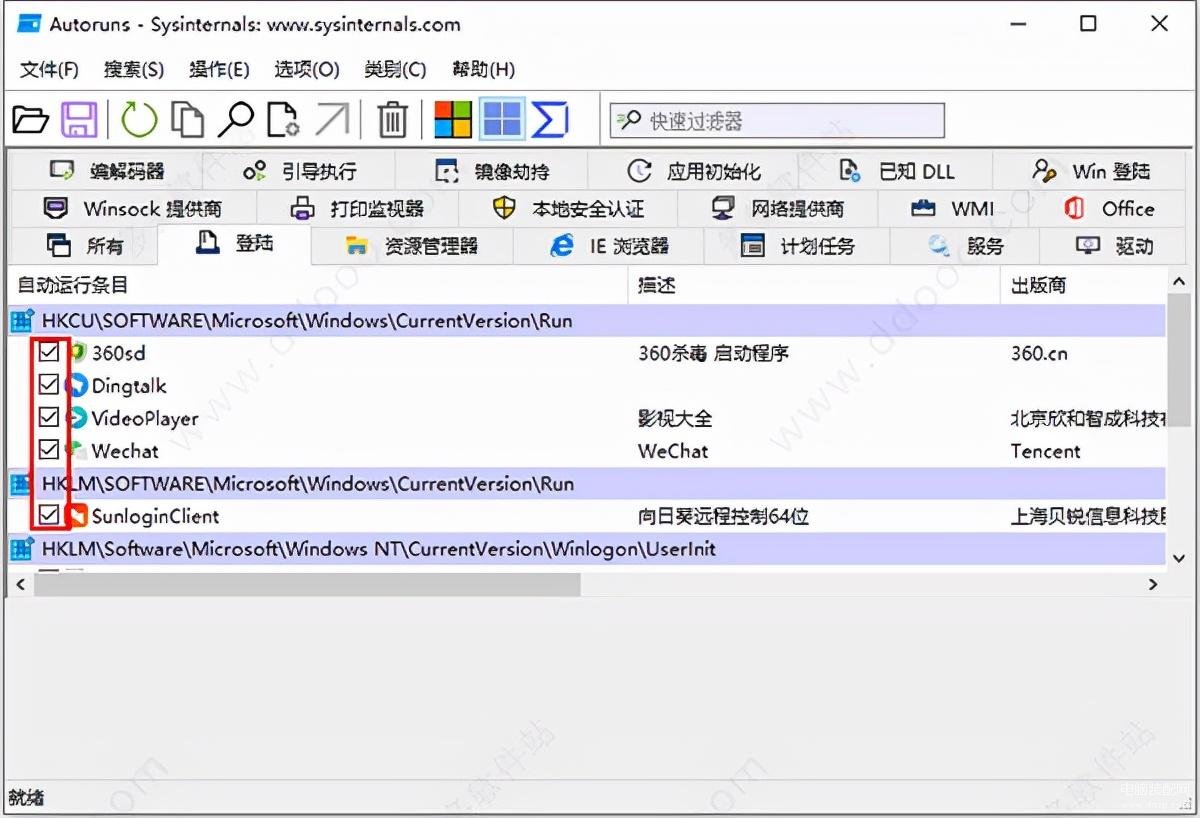This screenshot has height=818, width=1200.
Task: Select the Tencent publisher cell
Action: click(x=1045, y=451)
